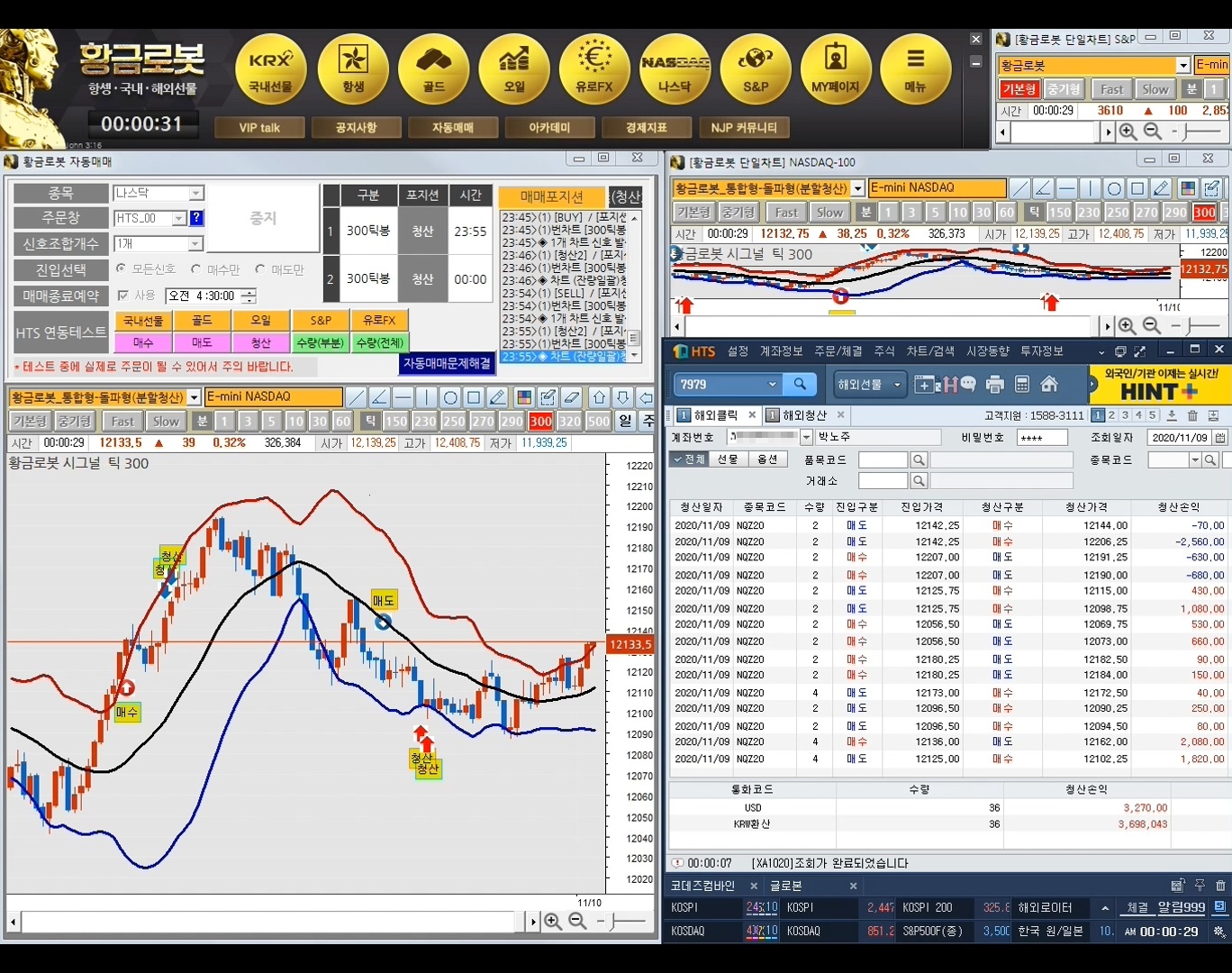Image resolution: width=1232 pixels, height=973 pixels.
Task: Open the 골드 gold bars icon
Action: pyautogui.click(x=434, y=71)
